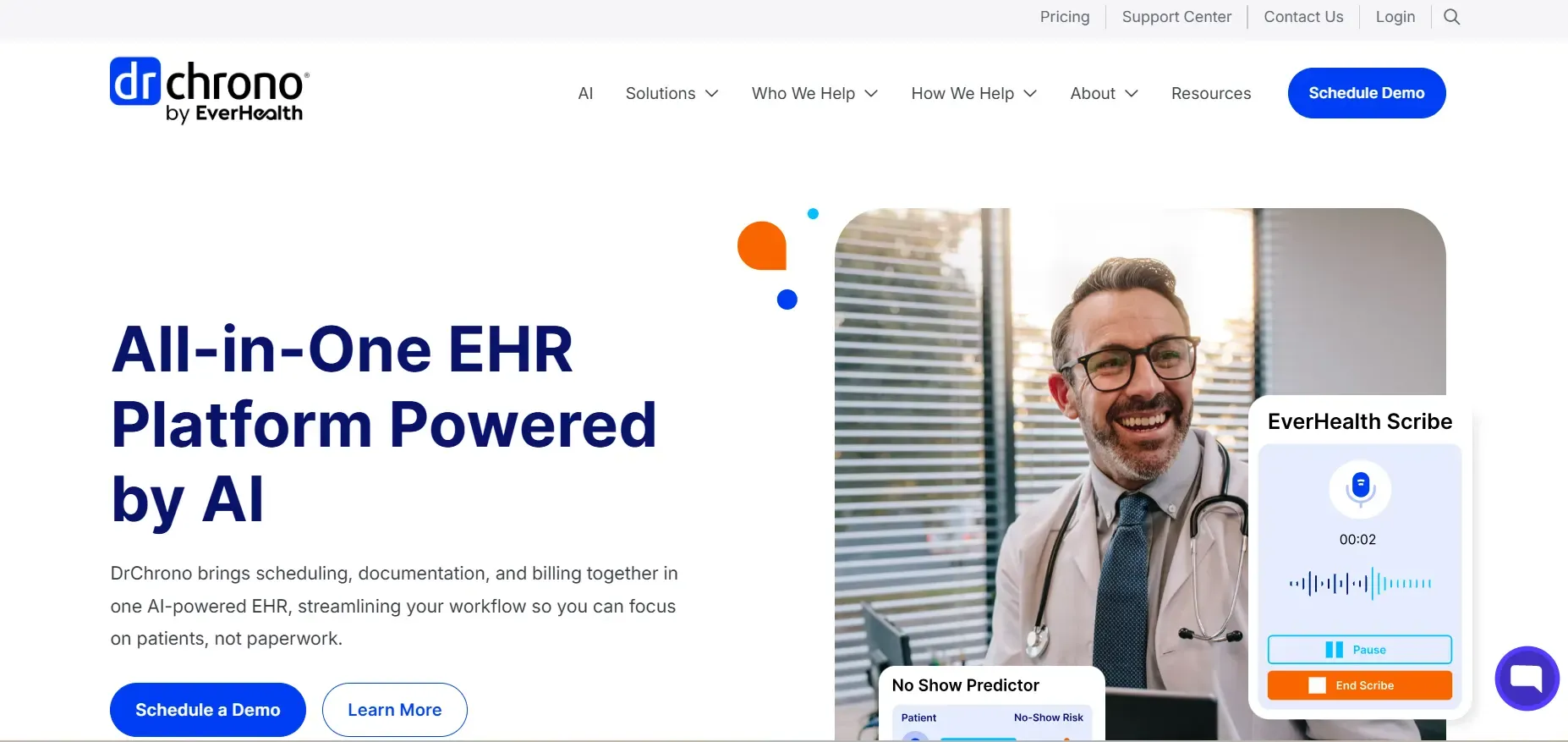Open the Contact Us link
This screenshot has height=742, width=1568.
(1303, 17)
